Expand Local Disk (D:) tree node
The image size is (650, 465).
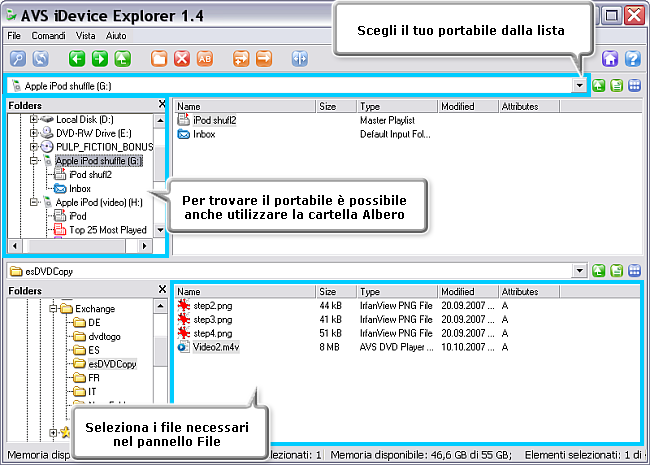[x=34, y=119]
